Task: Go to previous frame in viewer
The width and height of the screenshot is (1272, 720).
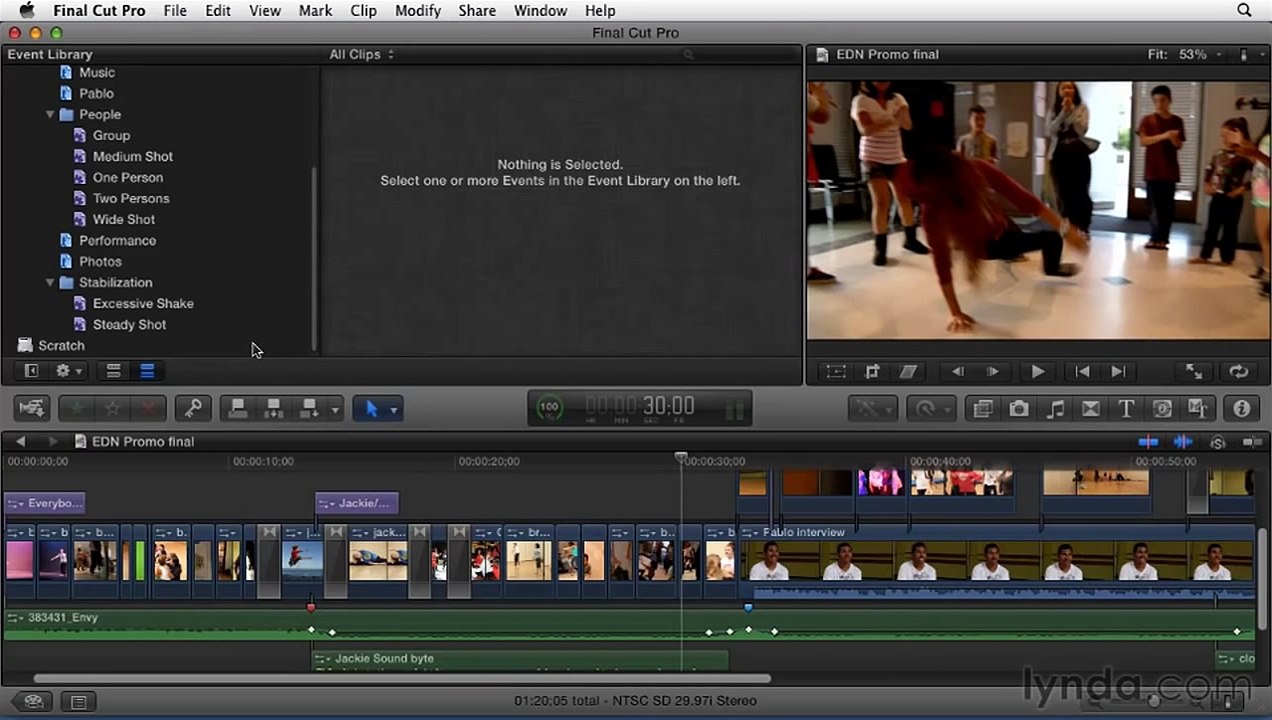Action: [958, 371]
